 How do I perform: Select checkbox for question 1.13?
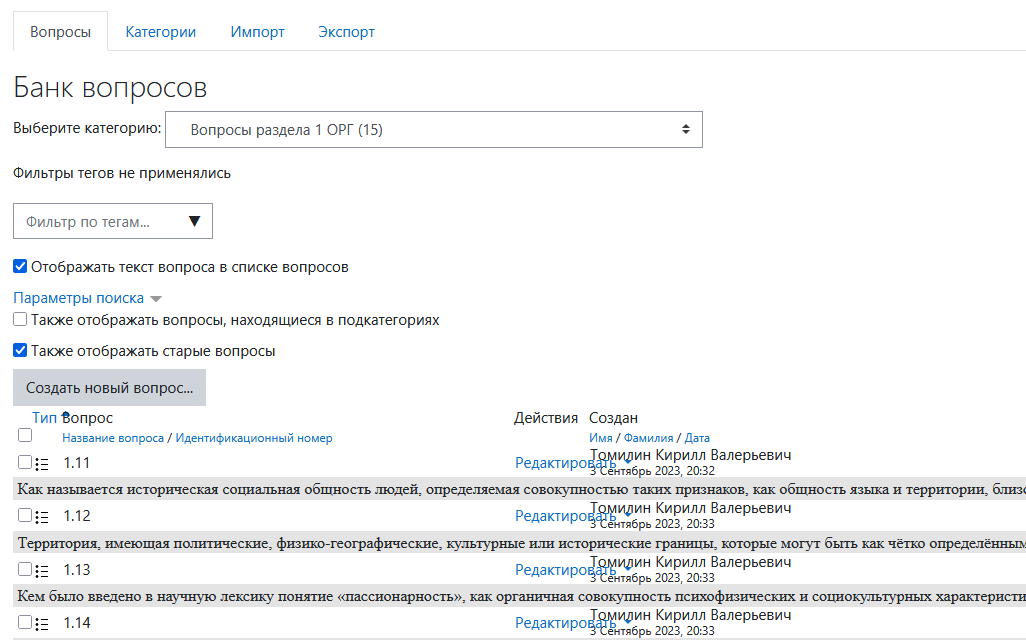(25, 569)
